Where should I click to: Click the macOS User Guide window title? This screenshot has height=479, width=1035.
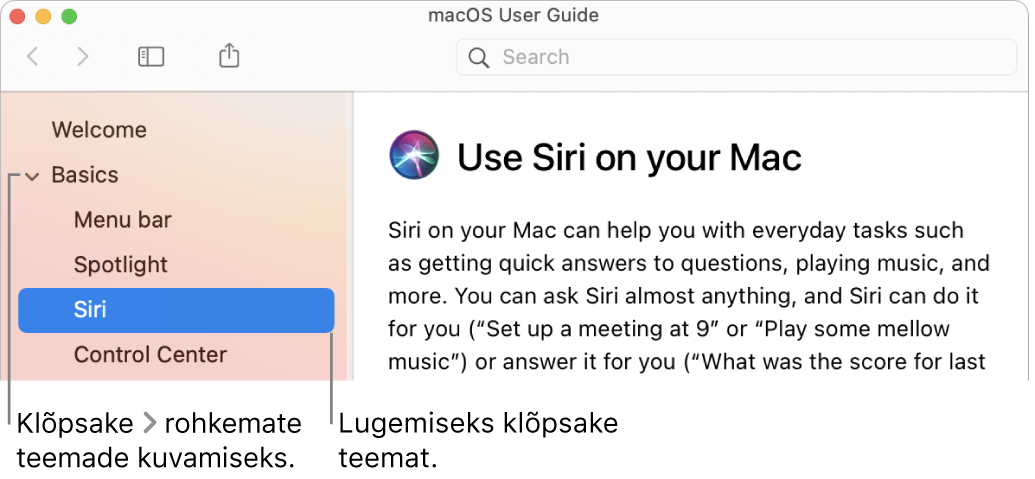(x=513, y=16)
